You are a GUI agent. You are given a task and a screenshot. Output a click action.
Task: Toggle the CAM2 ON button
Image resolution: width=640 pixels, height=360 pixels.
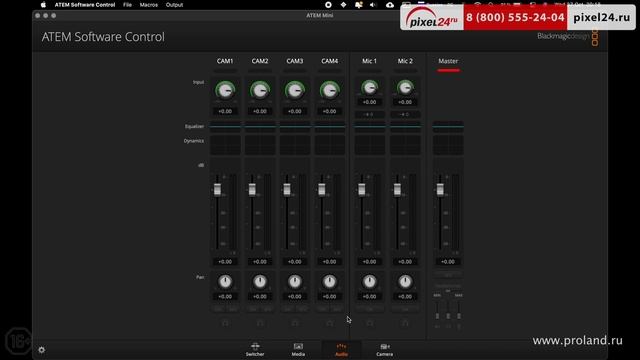click(253, 309)
